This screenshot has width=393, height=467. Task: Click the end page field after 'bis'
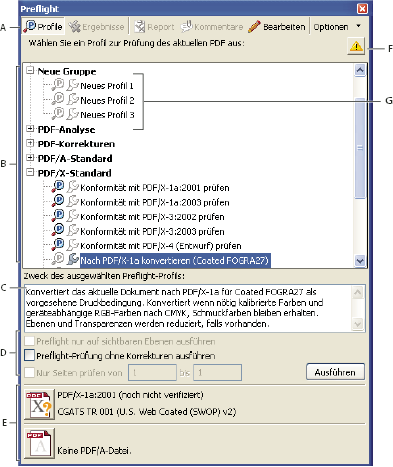coord(218,372)
